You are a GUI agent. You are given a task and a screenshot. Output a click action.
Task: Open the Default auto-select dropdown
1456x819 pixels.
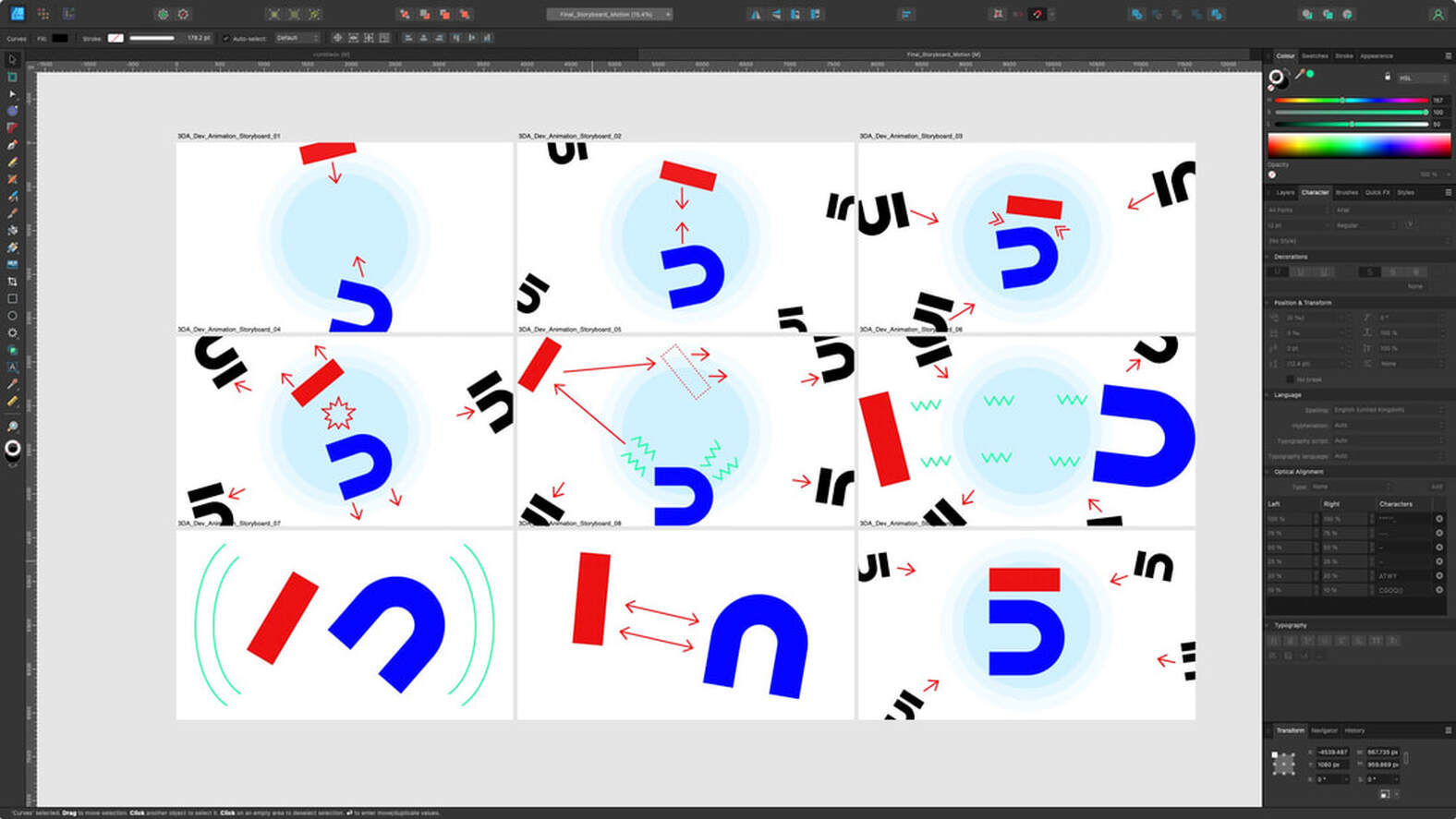(x=297, y=38)
